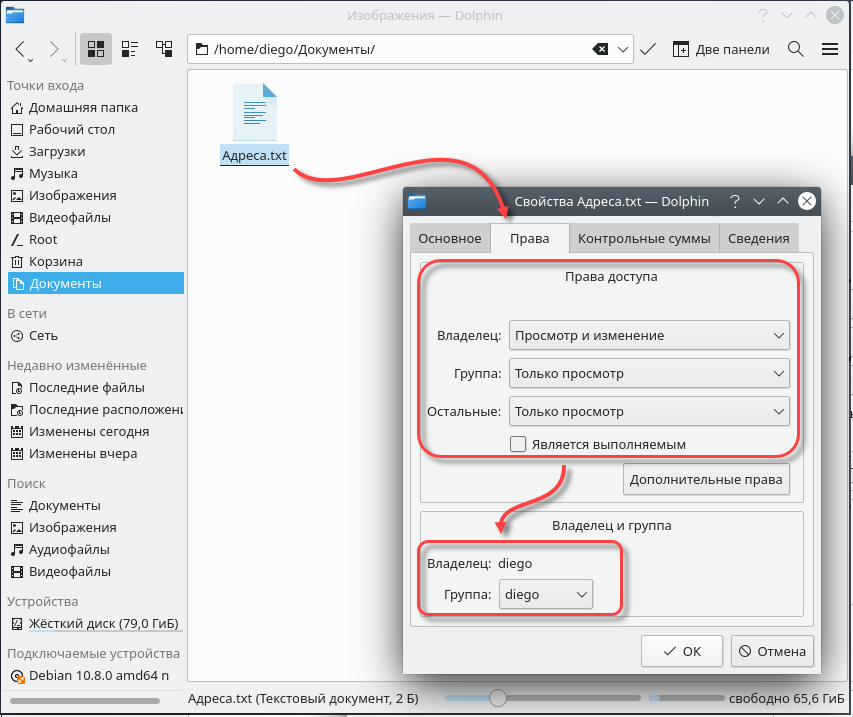Viewport: 853px width, 717px height.
Task: Switch to icons view mode in toolbar
Action: click(96, 49)
